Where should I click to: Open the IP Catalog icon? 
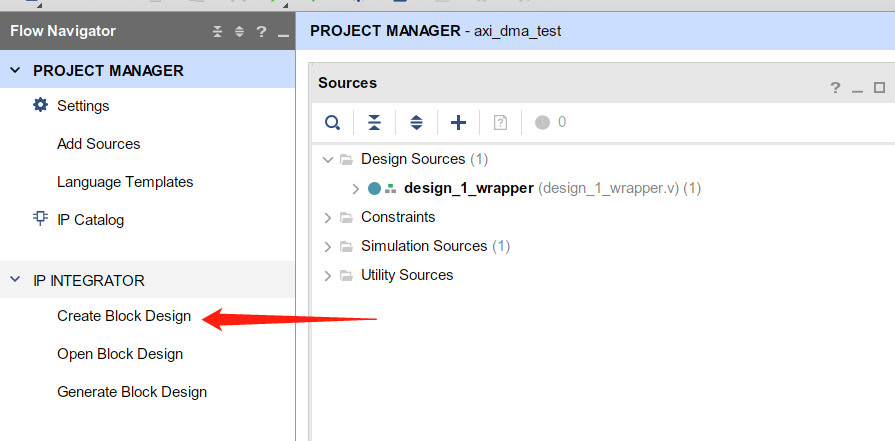pos(41,219)
